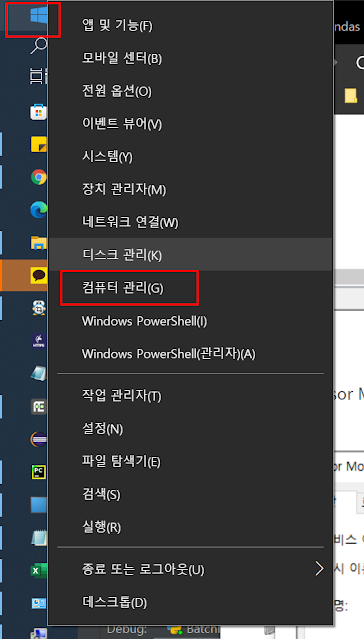
Task: Launch Google Chrome from the taskbar
Action: coord(39,177)
